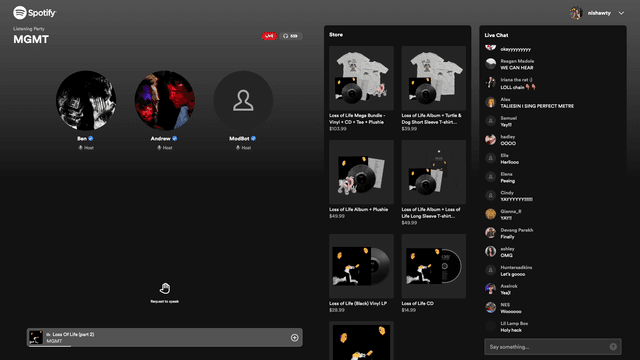Click Axelrok's chat avatar
Screen dimensions: 640x360
pyautogui.click(x=491, y=289)
